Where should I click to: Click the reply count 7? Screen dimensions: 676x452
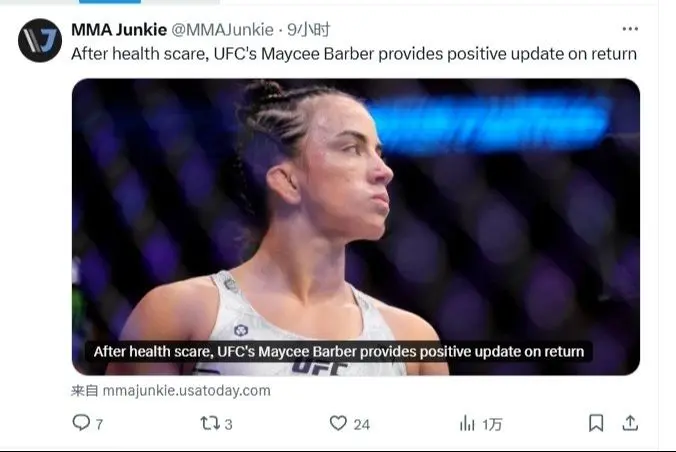pos(99,424)
